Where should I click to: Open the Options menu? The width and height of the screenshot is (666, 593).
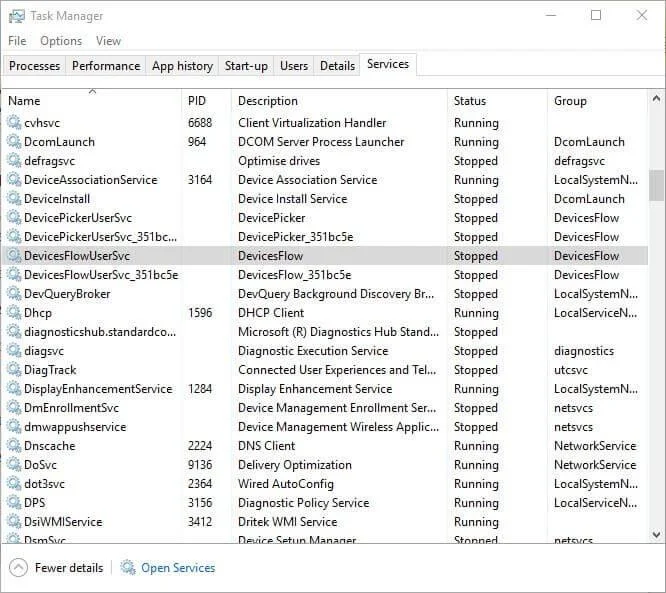[61, 41]
